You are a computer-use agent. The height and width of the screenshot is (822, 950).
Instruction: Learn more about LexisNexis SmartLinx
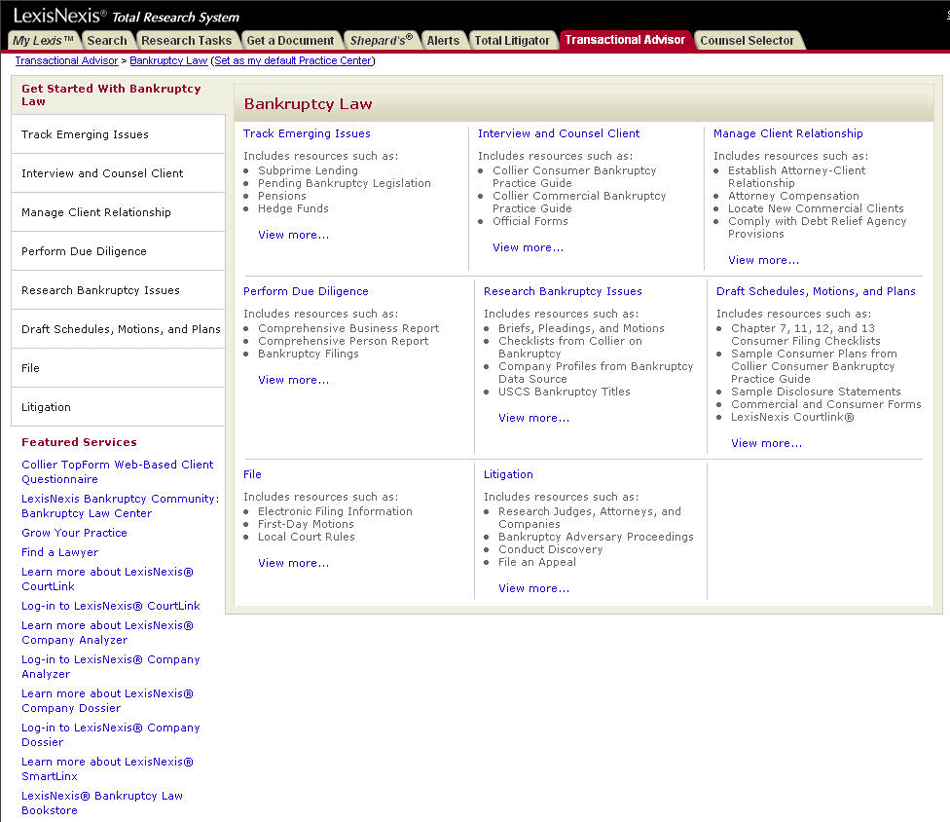click(x=107, y=769)
